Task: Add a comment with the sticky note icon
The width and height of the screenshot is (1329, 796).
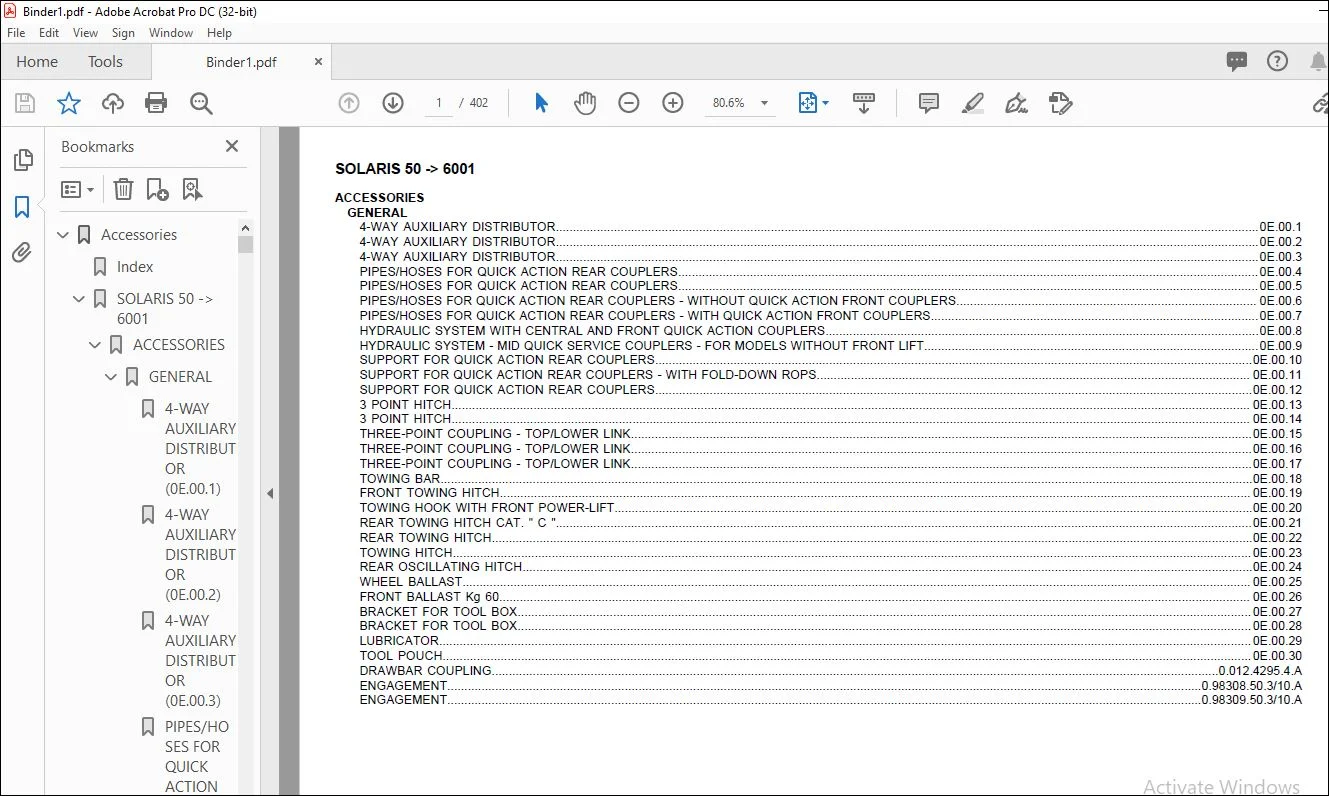Action: pyautogui.click(x=929, y=103)
